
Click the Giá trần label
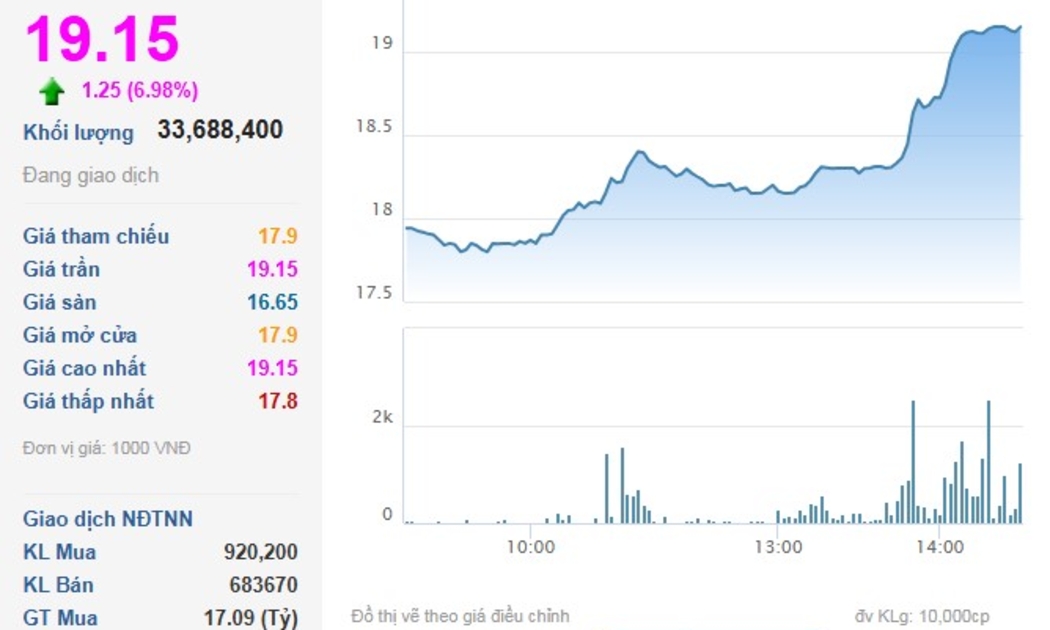[x=62, y=270]
